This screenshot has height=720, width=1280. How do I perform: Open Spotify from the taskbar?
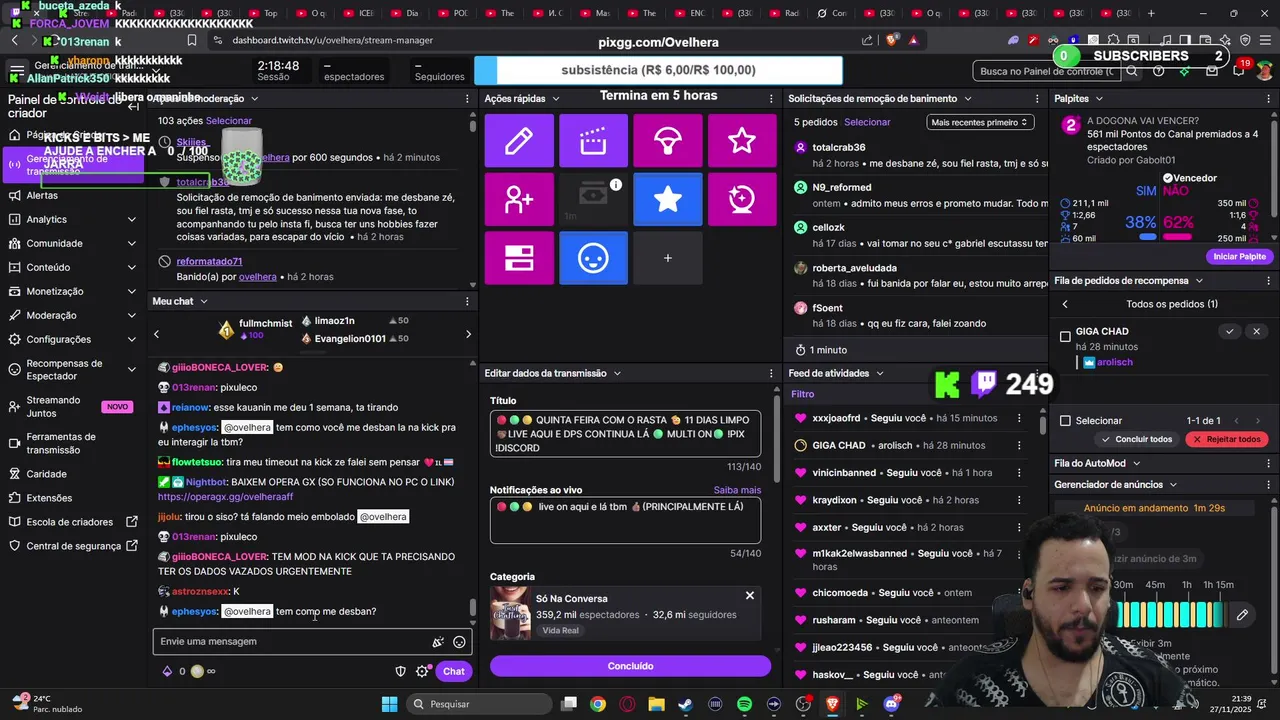point(744,704)
